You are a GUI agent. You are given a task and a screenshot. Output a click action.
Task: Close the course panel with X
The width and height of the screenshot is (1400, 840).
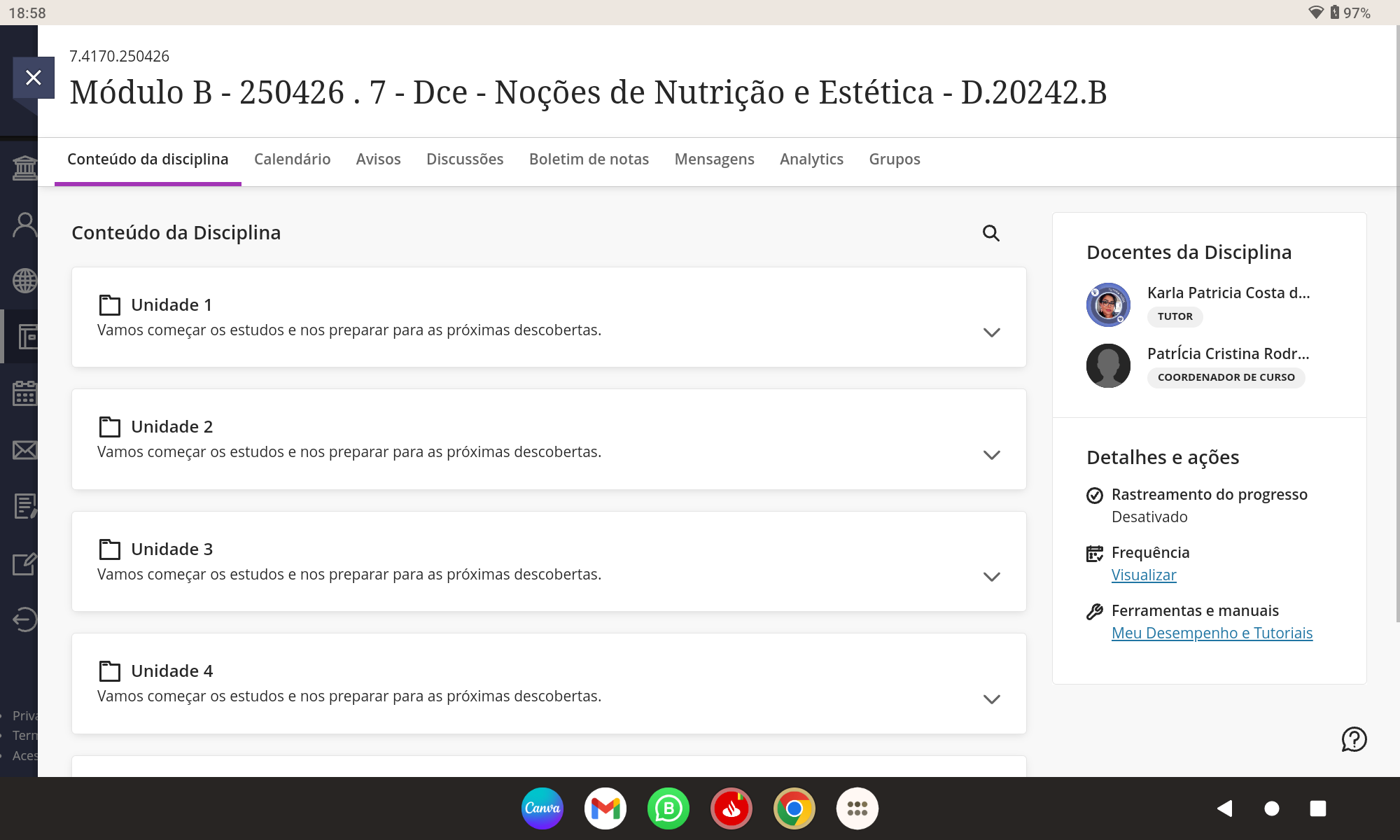tap(33, 78)
